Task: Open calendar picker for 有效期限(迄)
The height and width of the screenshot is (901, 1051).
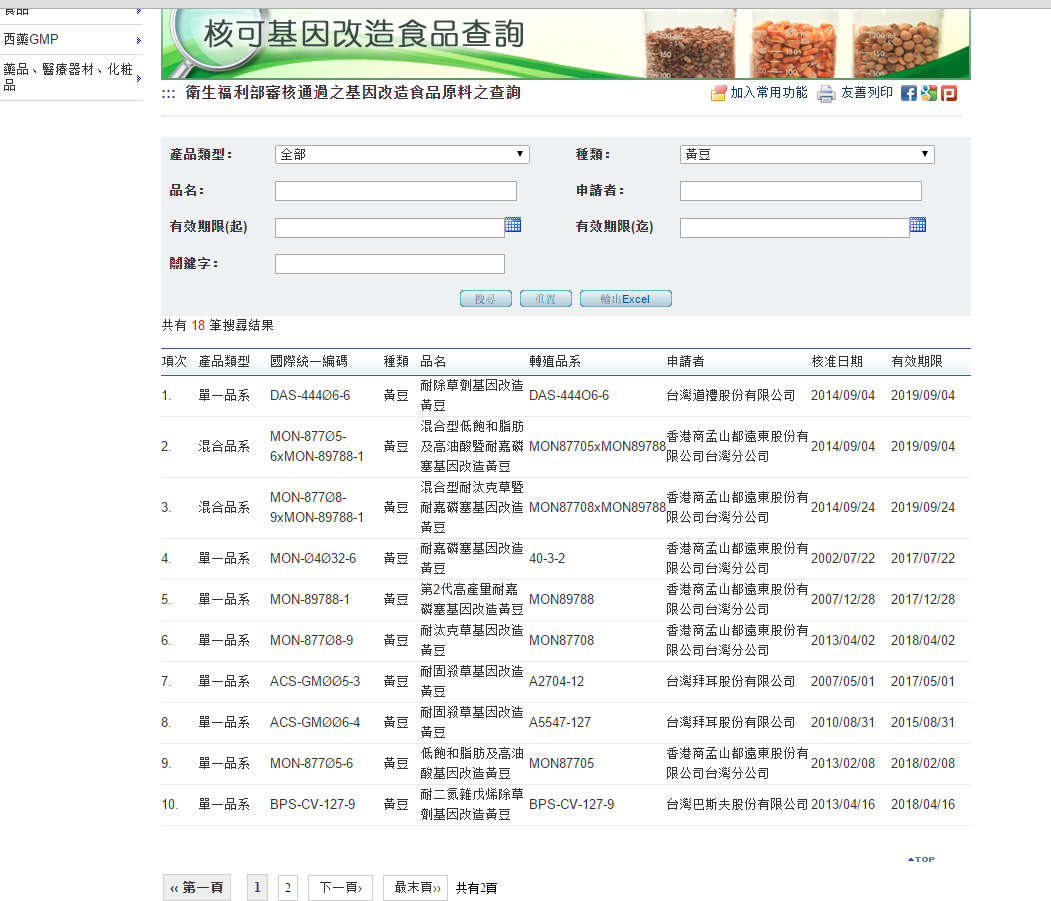Action: [917, 225]
